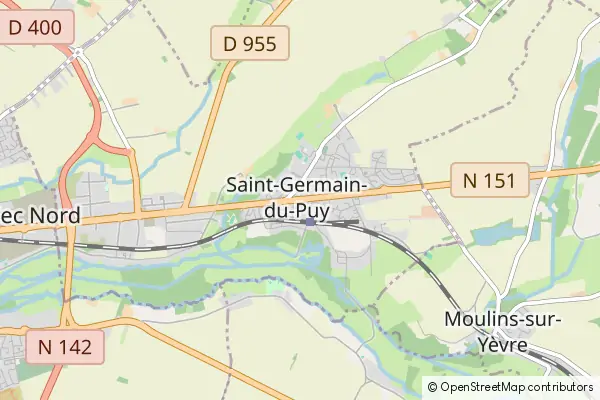The image size is (600, 400).
Task: Click the partially visible 'ec Nord' label
Action: 40,216
